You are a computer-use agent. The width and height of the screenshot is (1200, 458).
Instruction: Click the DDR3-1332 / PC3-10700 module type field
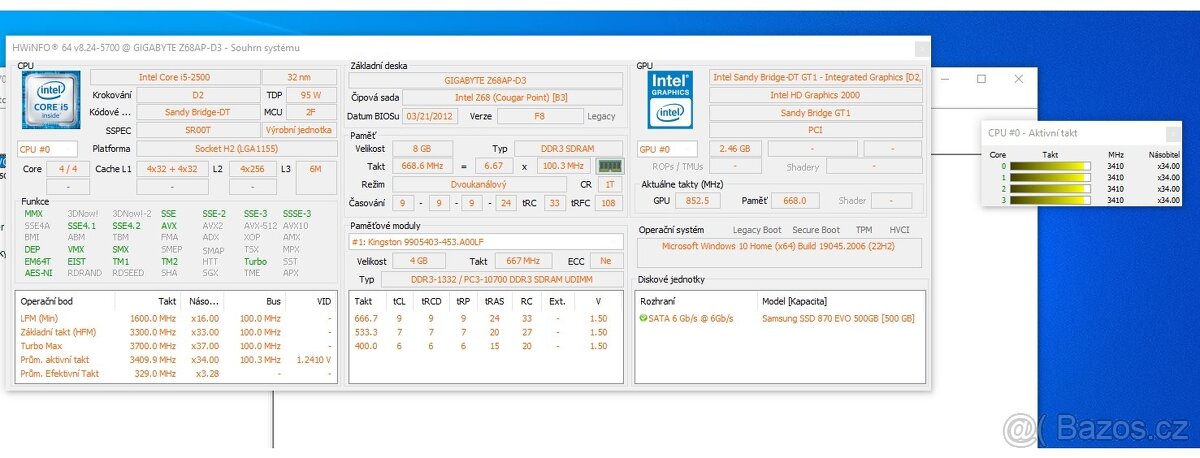(501, 279)
